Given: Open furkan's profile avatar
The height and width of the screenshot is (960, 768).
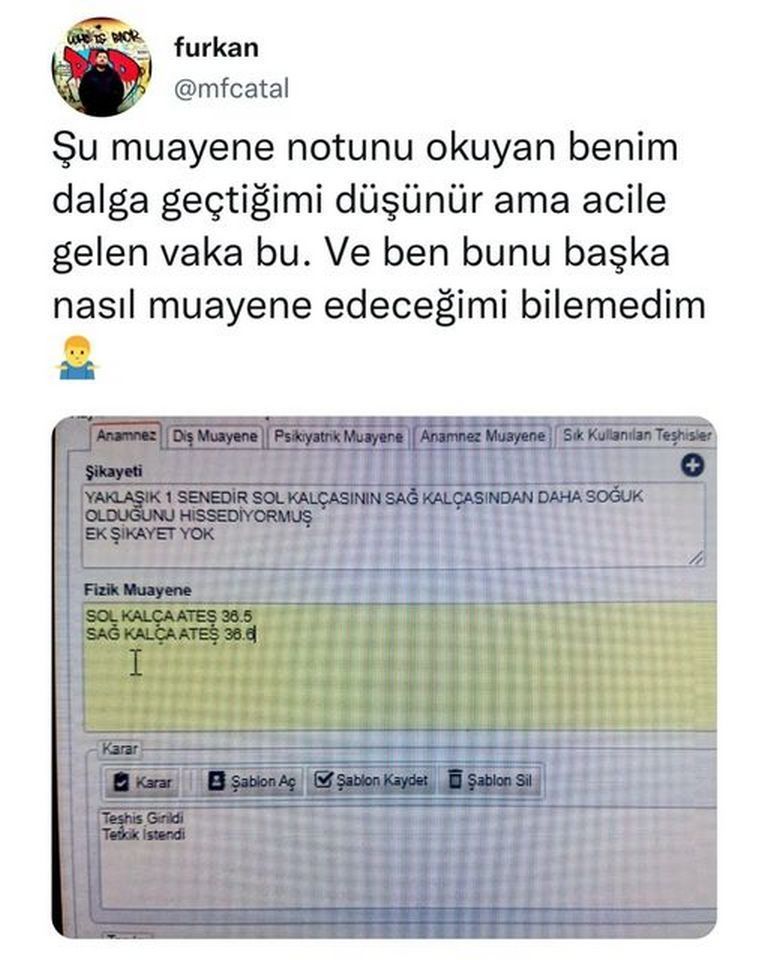Looking at the screenshot, I should (102, 67).
